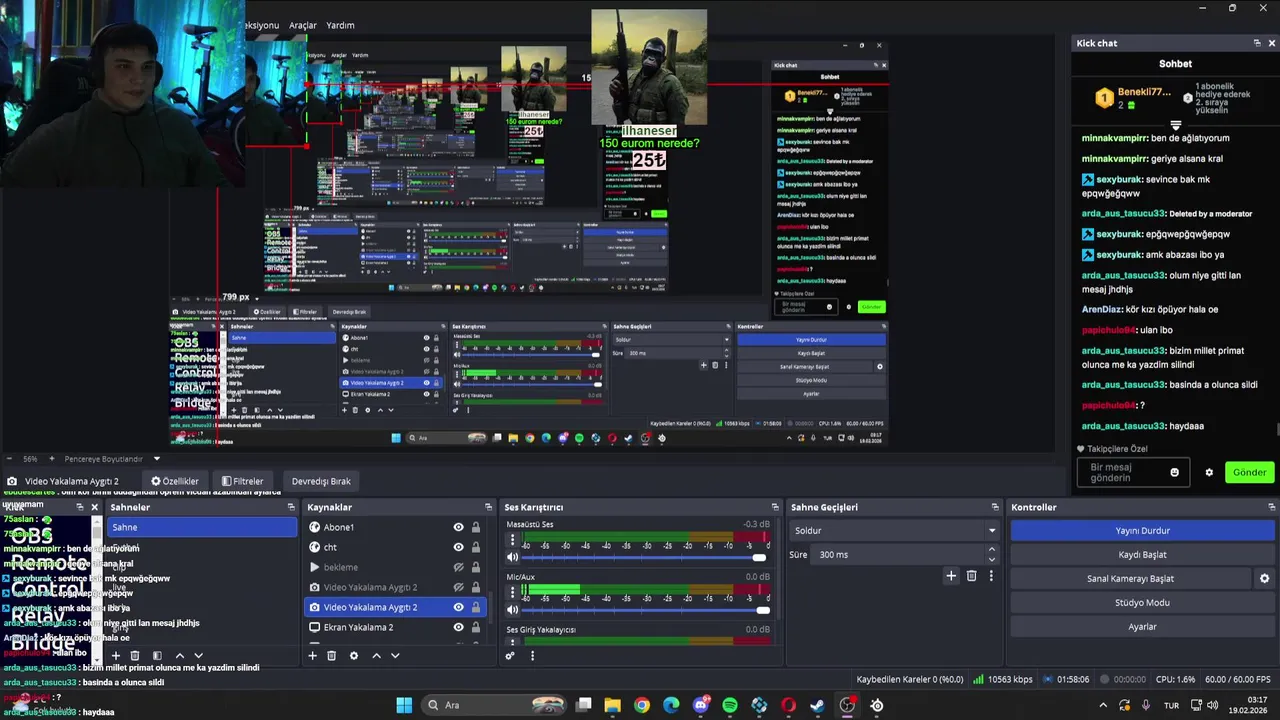This screenshot has height=720, width=1280.
Task: Move selected source up
Action: point(376,656)
